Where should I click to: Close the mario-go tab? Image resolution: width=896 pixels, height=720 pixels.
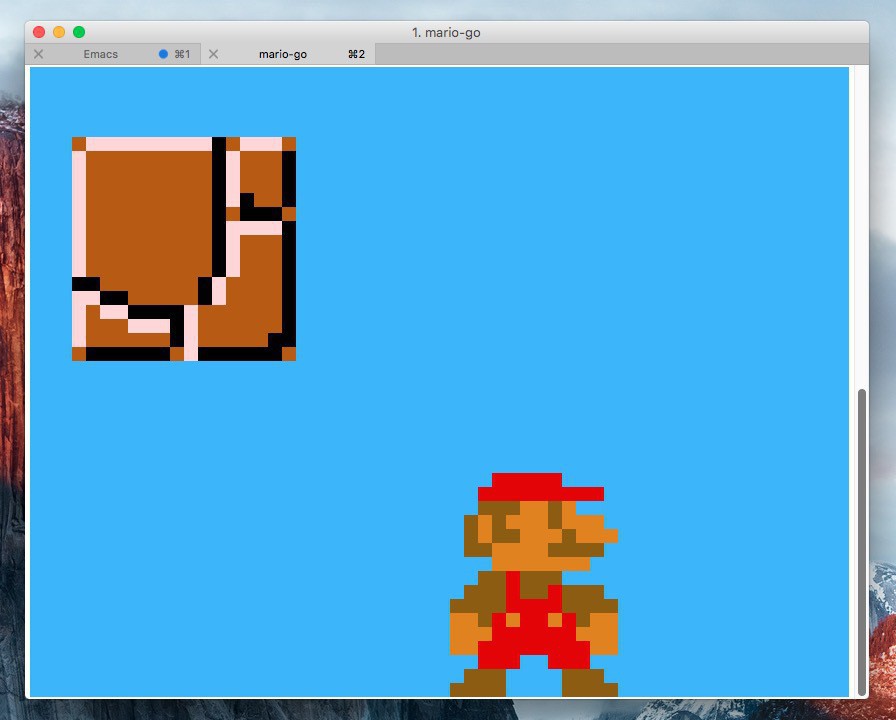point(213,54)
